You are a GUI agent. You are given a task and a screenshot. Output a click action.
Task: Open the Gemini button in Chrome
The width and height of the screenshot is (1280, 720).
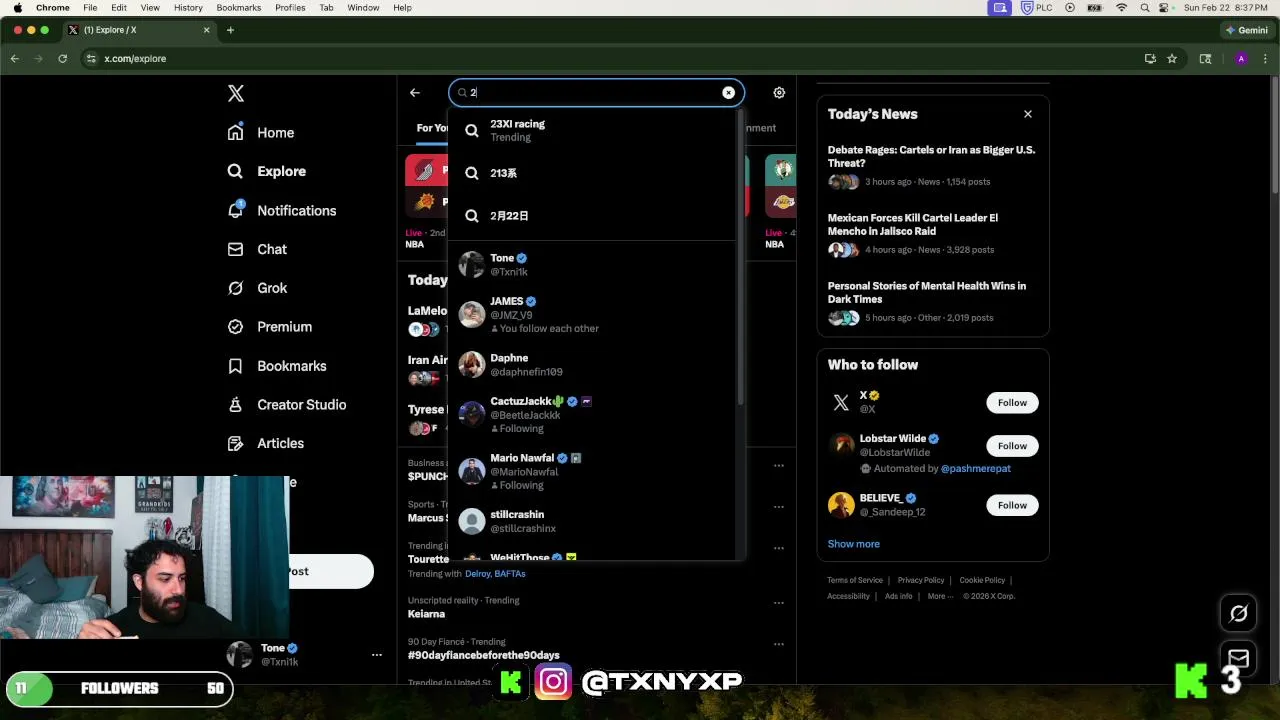click(x=1246, y=30)
